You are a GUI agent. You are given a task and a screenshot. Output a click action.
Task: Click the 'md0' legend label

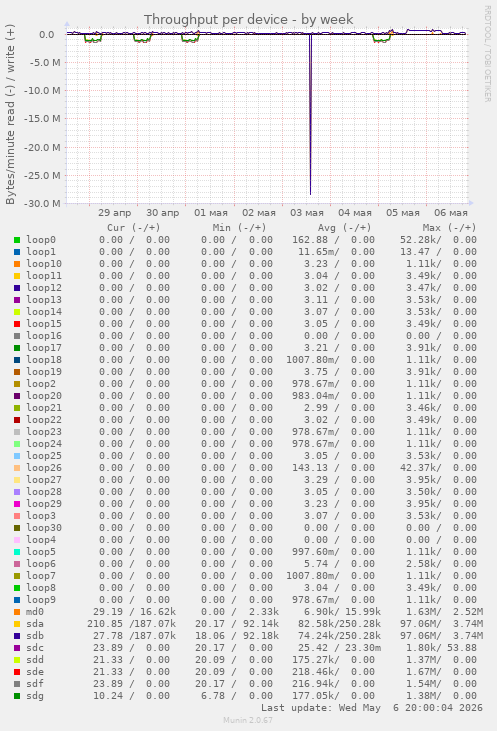(35, 612)
